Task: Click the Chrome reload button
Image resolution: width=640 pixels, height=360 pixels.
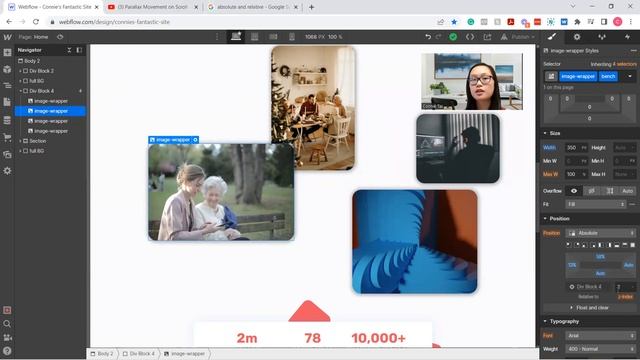Action: point(36,22)
